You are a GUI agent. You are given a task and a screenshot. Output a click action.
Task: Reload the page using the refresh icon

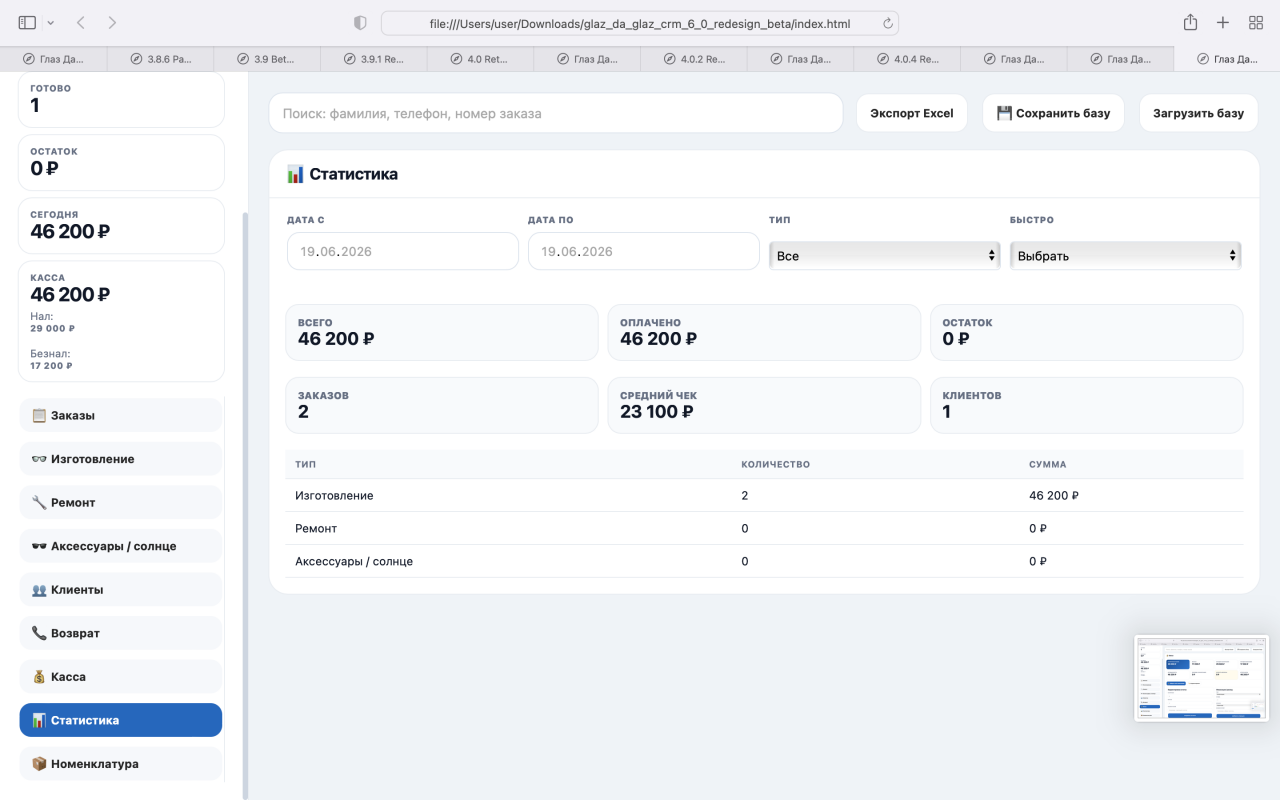tap(887, 23)
